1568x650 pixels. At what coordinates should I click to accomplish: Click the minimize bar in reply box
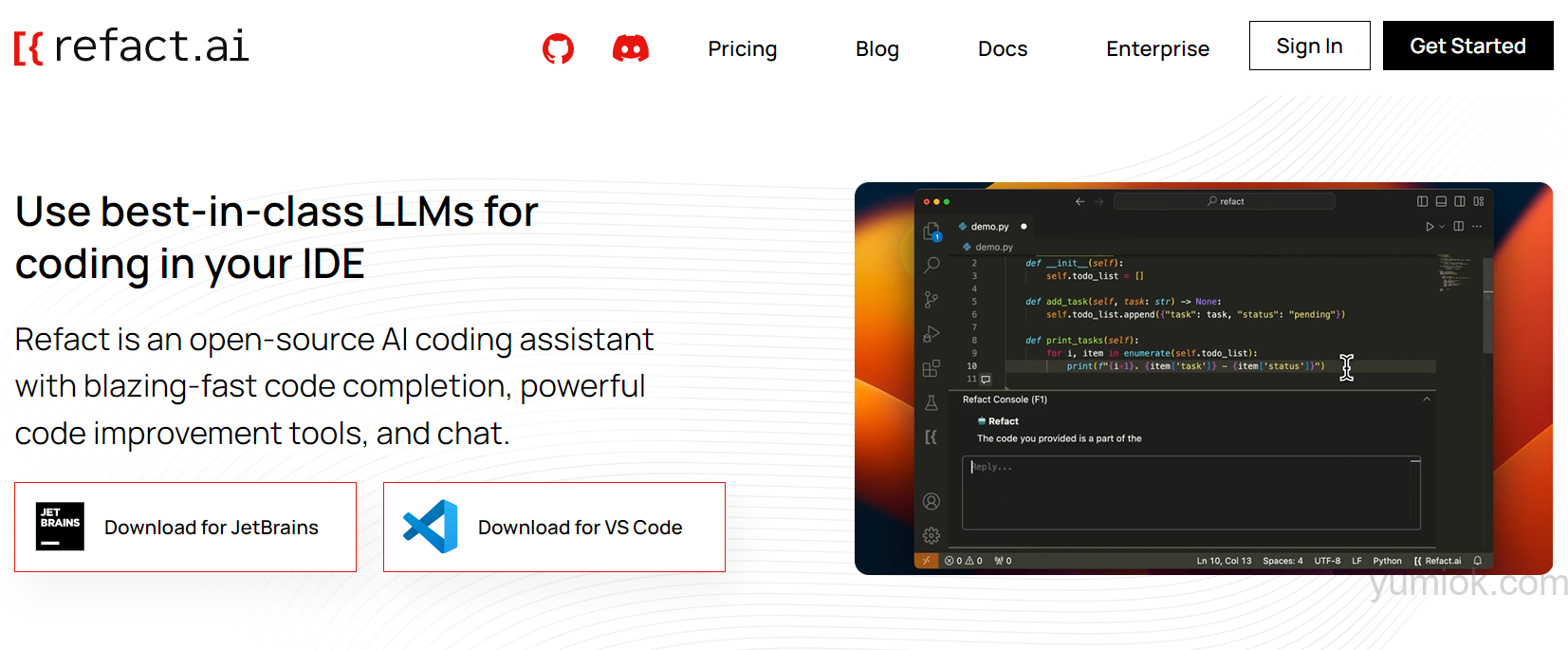pyautogui.click(x=1415, y=461)
